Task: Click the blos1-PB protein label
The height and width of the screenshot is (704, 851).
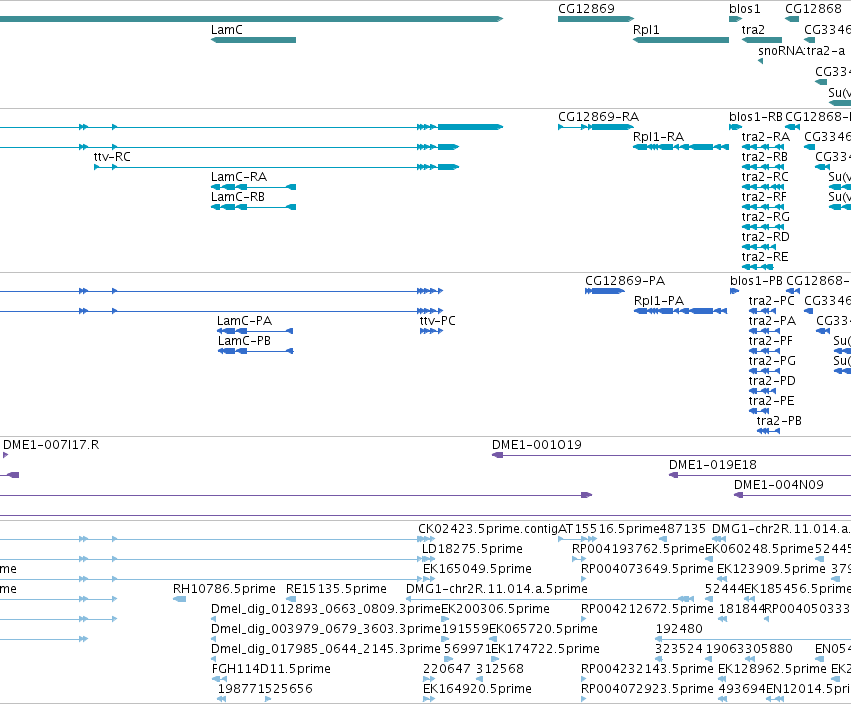Action: point(757,281)
